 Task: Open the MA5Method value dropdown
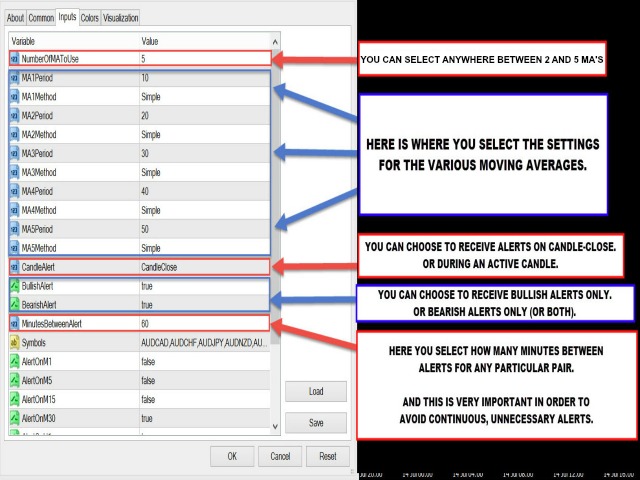tap(200, 248)
